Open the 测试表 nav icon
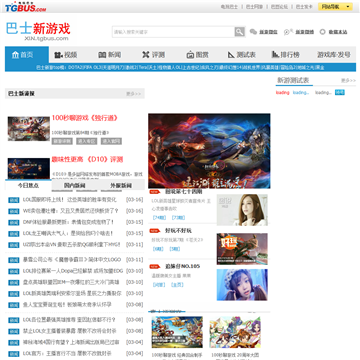360x360 pixels. 232,55
